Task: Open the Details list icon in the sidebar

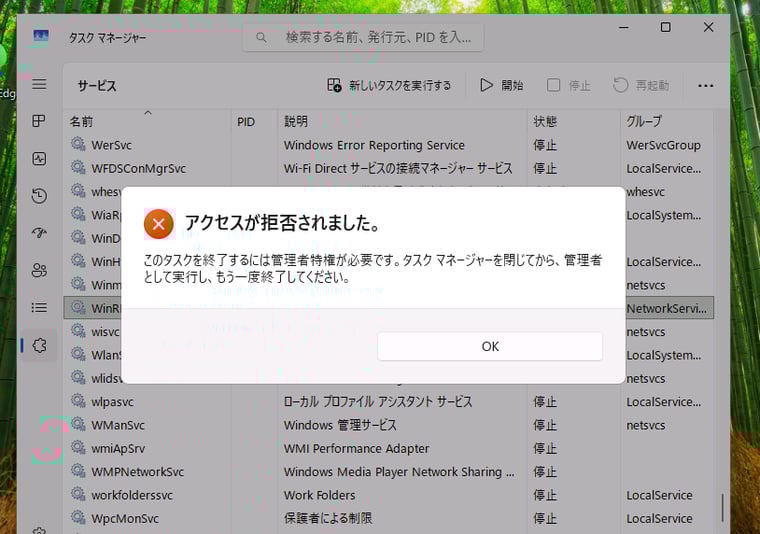Action: pyautogui.click(x=39, y=308)
